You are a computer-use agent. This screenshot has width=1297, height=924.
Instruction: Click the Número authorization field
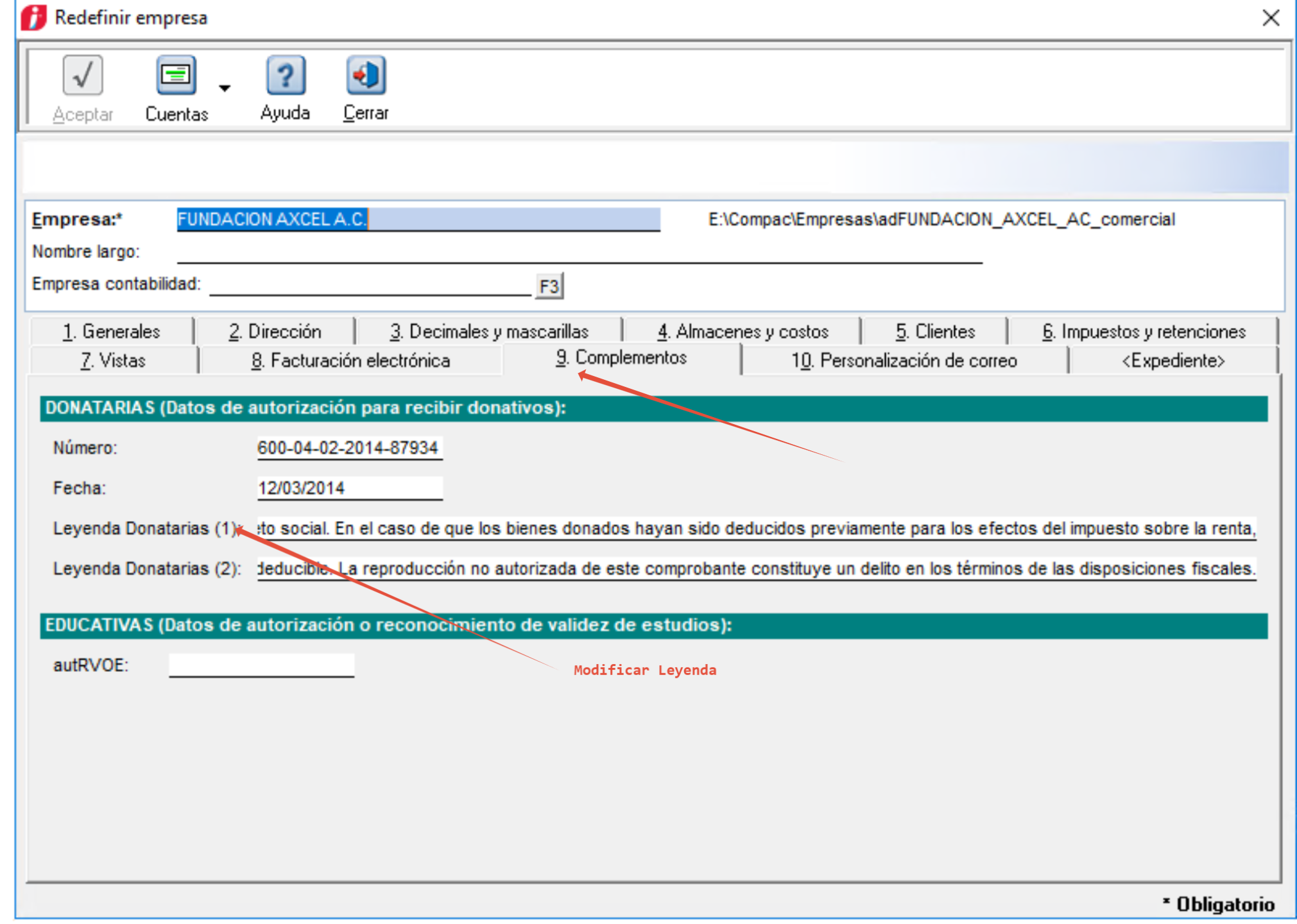[349, 448]
